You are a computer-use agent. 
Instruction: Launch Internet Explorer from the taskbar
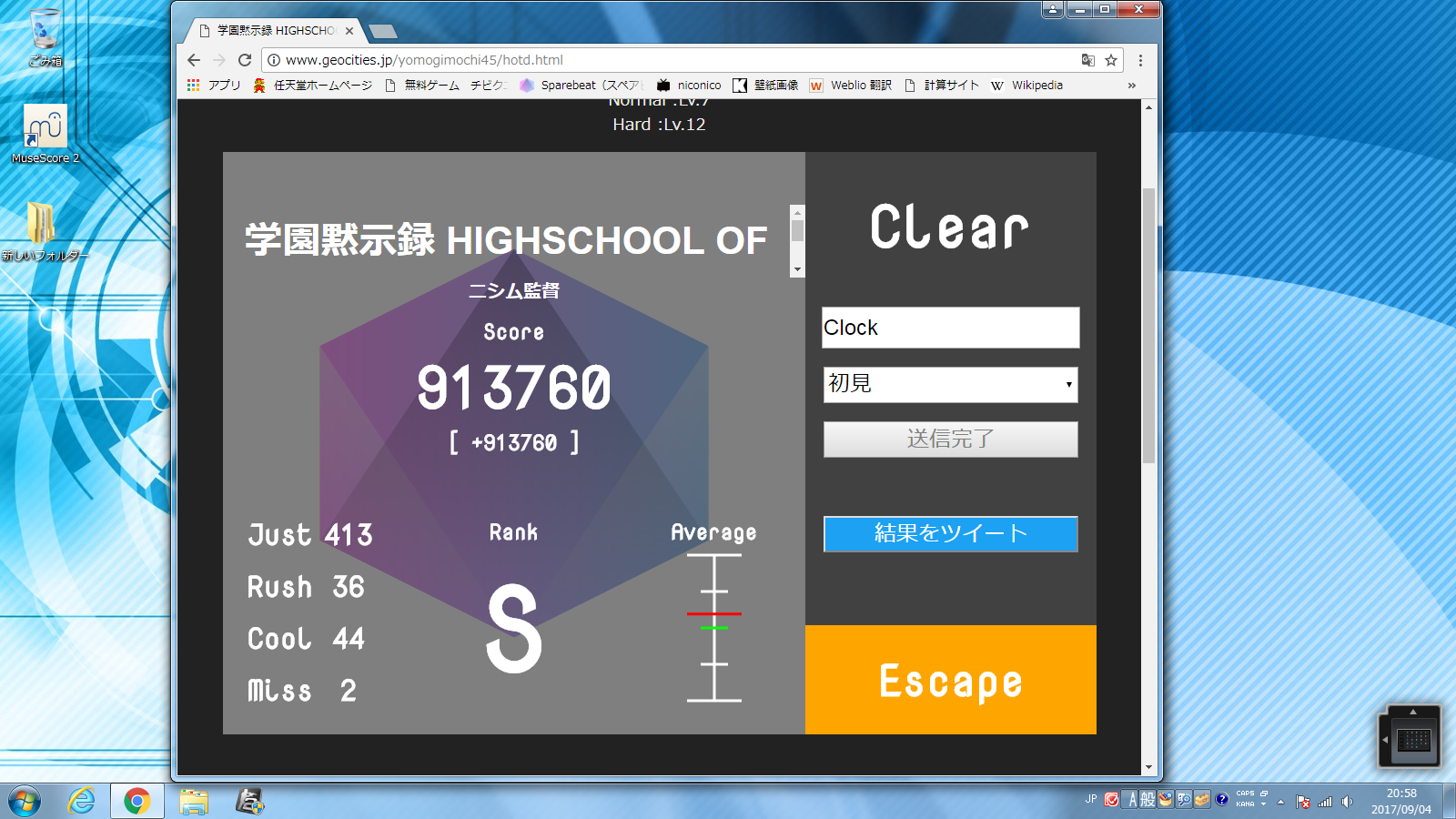pos(82,801)
